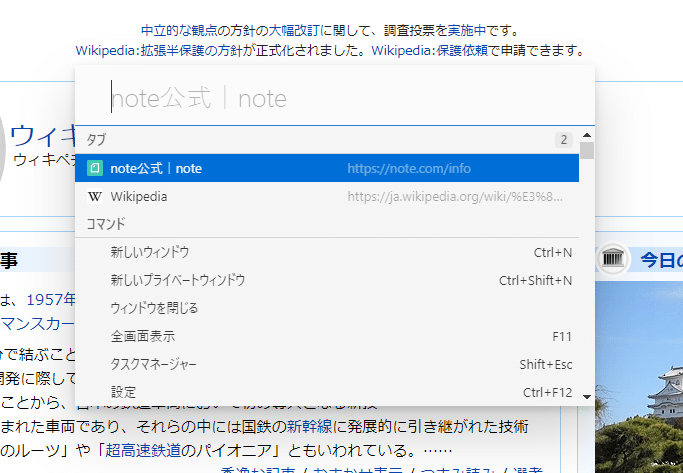
Task: Click the ja.wikipedia.org URL text
Action: point(455,197)
